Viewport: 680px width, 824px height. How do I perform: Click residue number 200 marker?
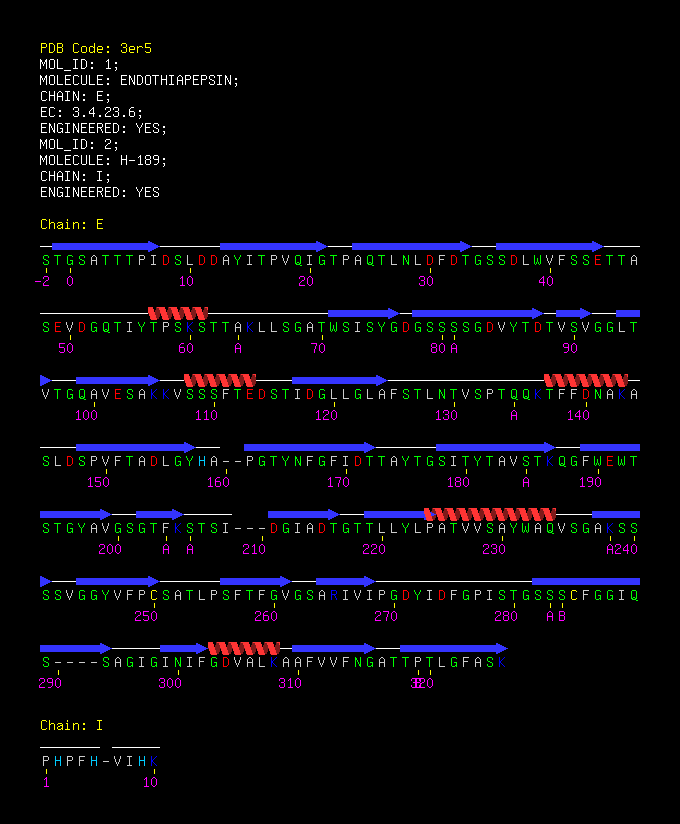pos(110,550)
